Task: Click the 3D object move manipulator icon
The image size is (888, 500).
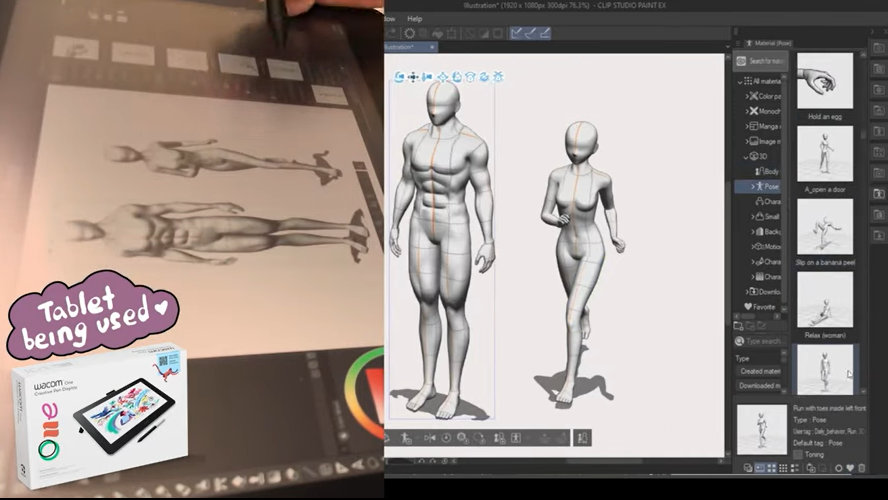Action: (442, 77)
